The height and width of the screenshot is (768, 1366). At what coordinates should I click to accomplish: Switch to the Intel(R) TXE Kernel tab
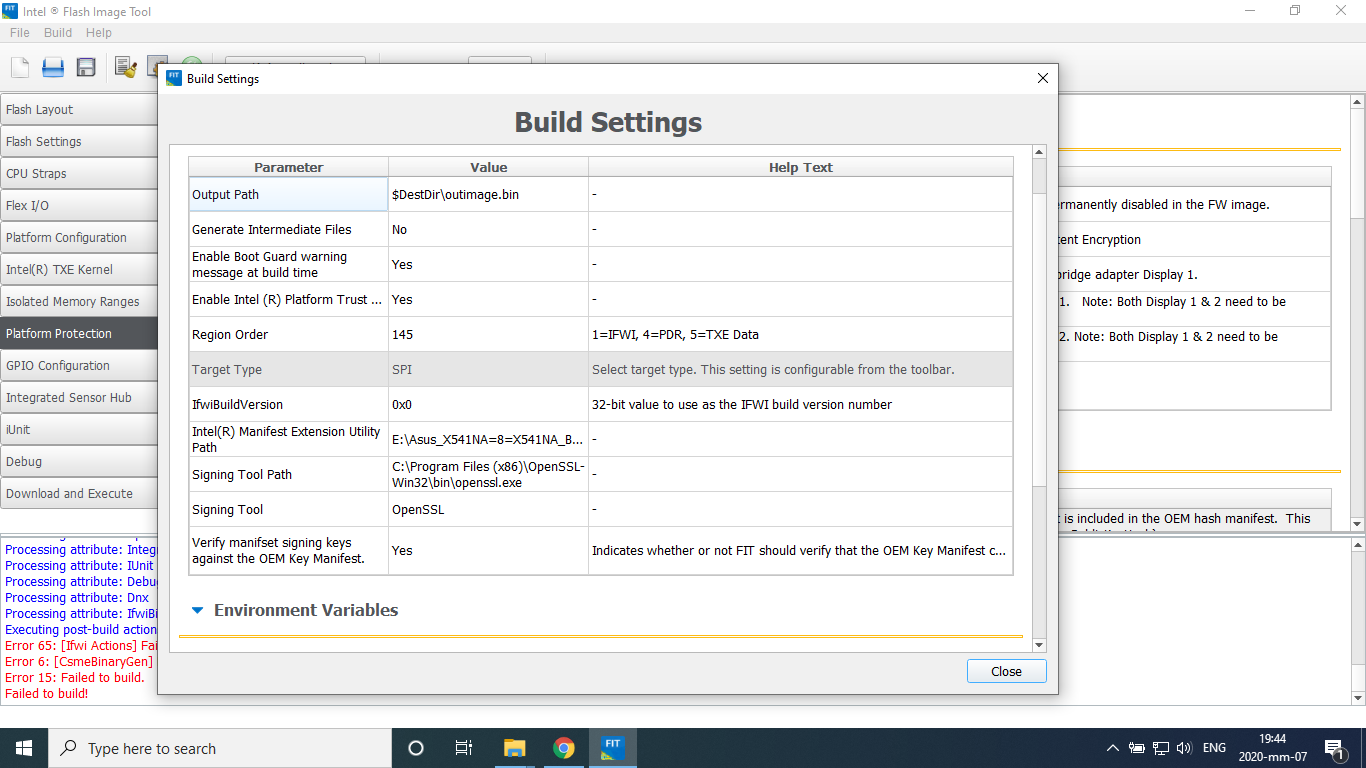pyautogui.click(x=79, y=269)
